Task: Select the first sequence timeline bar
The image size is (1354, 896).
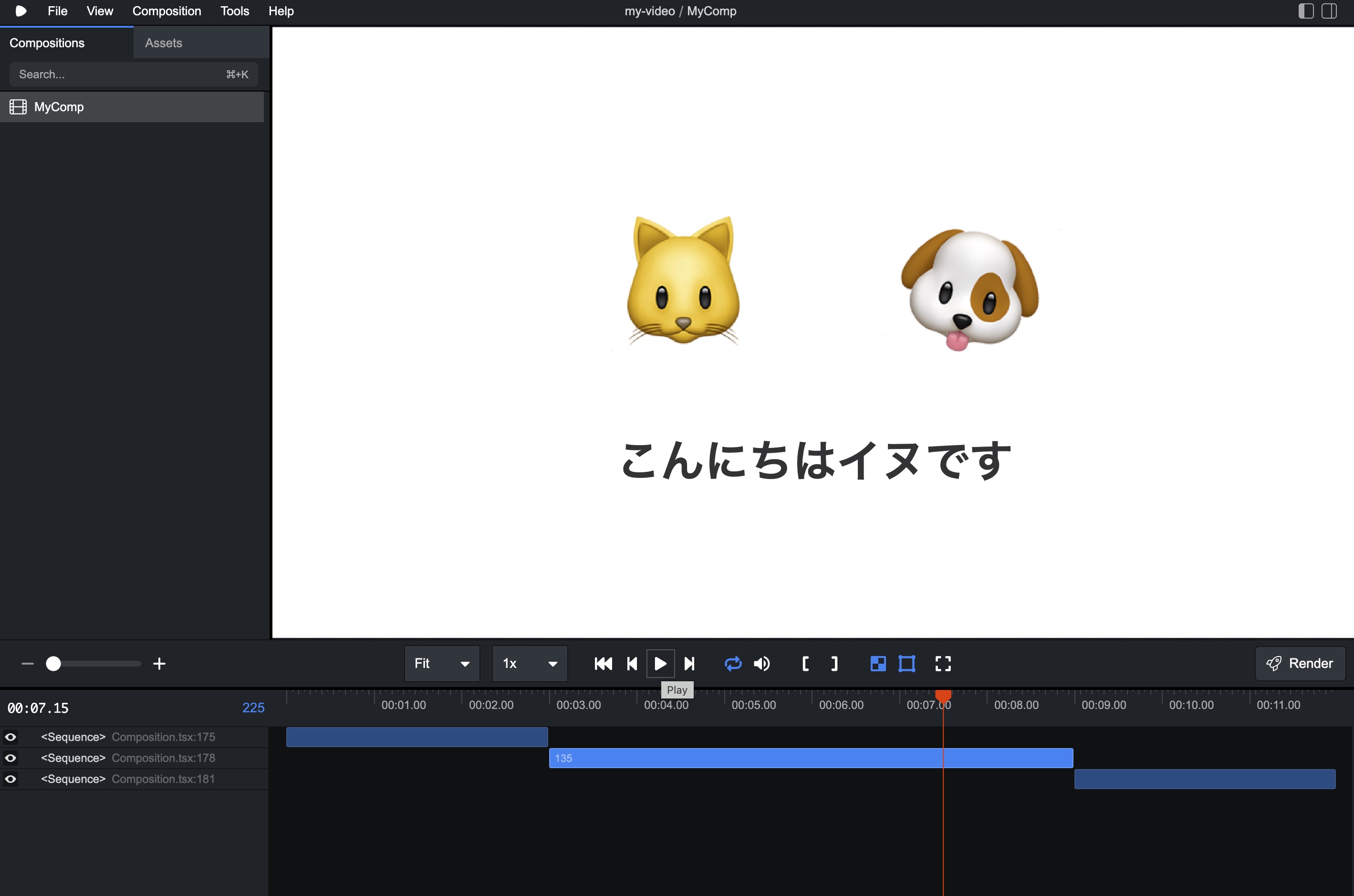Action: [417, 737]
